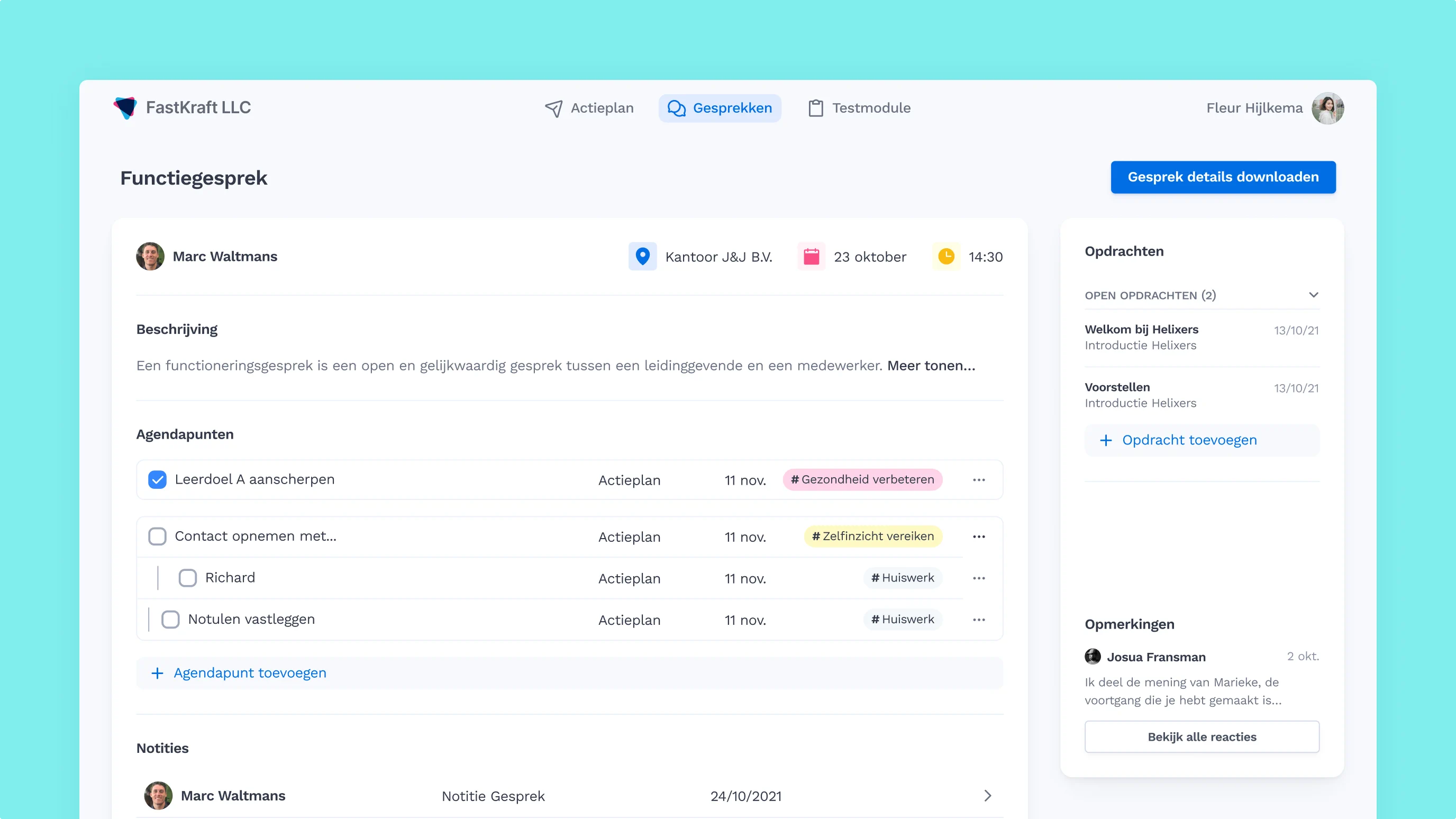This screenshot has height=819, width=1456.
Task: Click the Marc Waltmans name in header
Action: 225,257
